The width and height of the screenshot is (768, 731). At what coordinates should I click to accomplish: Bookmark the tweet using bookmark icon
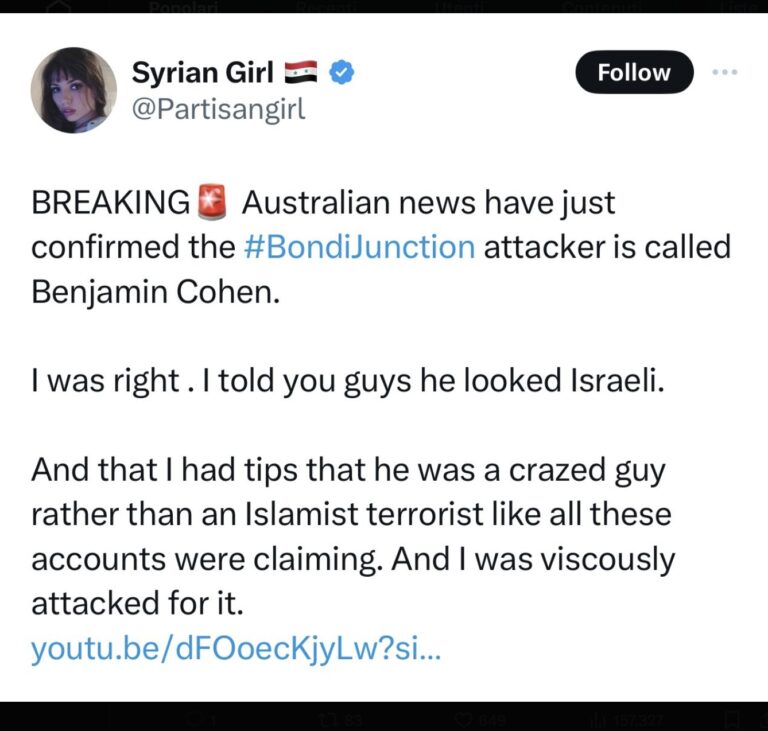pos(731,718)
